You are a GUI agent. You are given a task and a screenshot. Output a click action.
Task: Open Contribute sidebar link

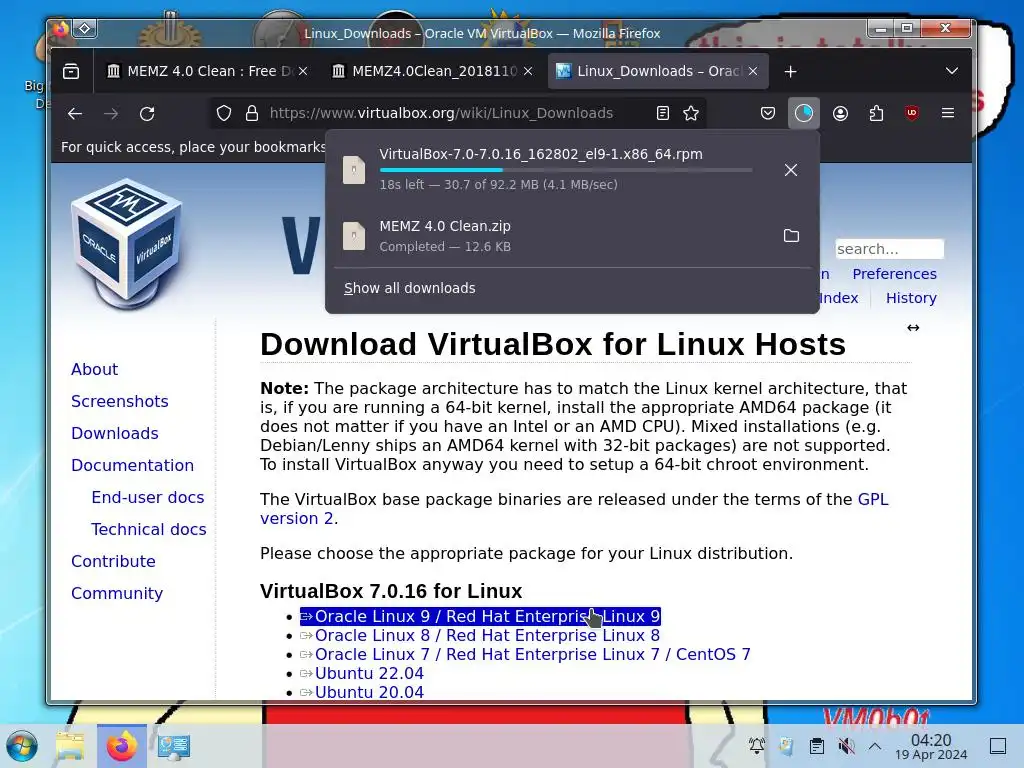(x=113, y=562)
